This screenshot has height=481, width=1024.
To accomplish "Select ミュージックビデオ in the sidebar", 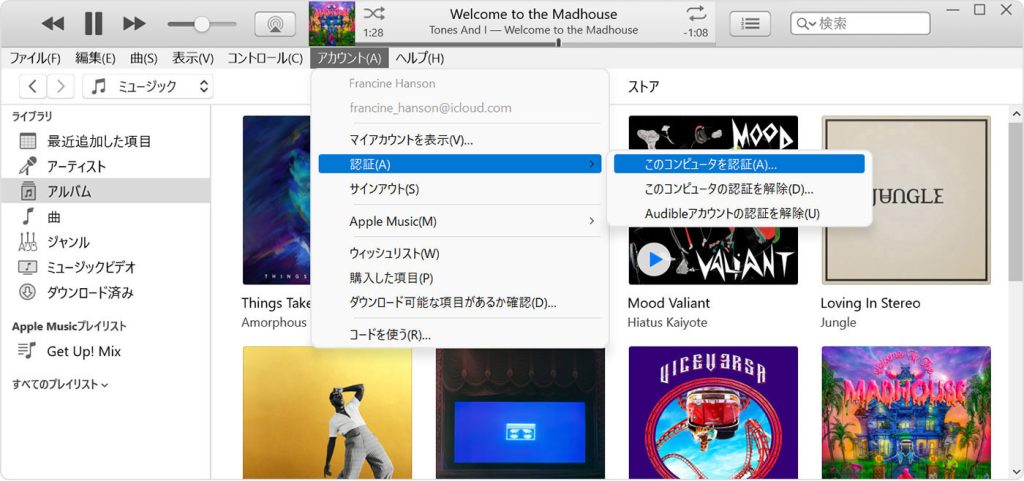I will click(x=106, y=267).
